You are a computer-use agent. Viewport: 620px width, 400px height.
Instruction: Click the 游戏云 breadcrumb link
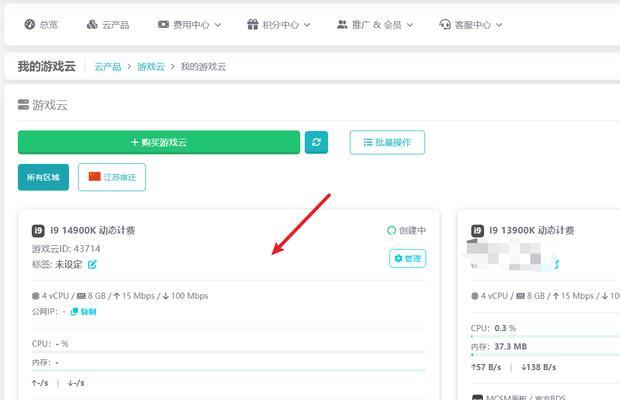[x=151, y=66]
